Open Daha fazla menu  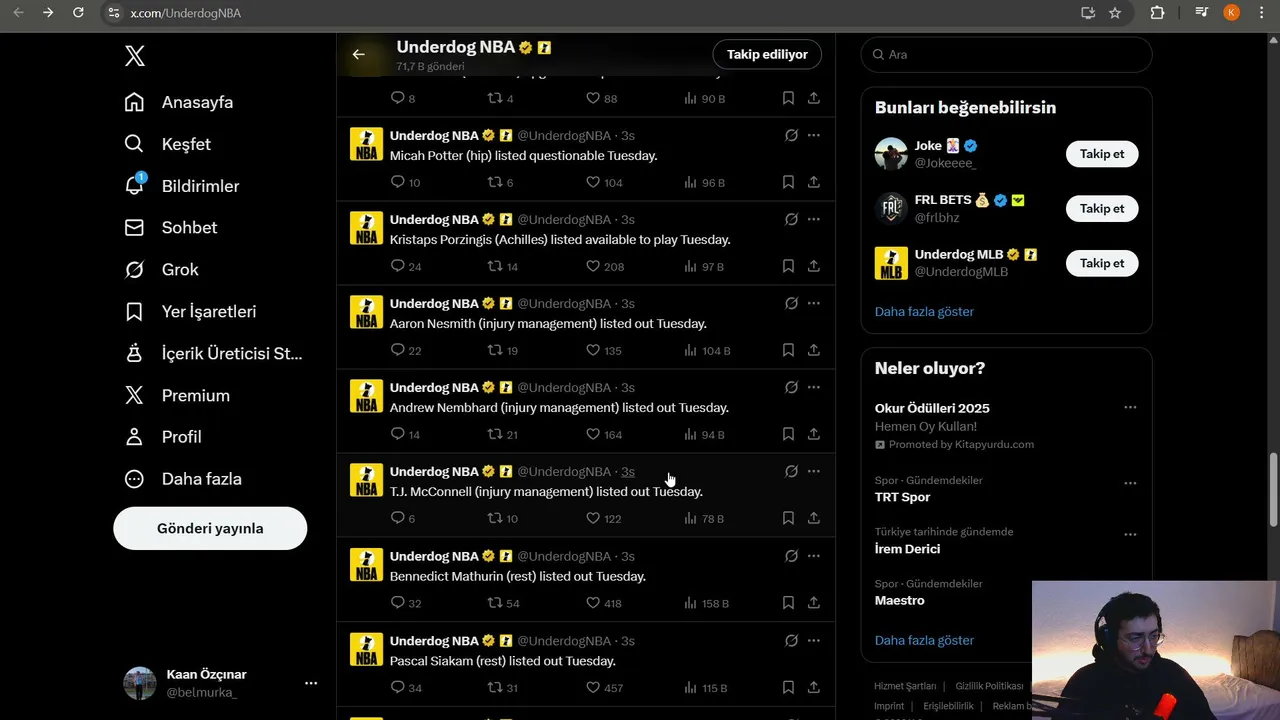184,479
